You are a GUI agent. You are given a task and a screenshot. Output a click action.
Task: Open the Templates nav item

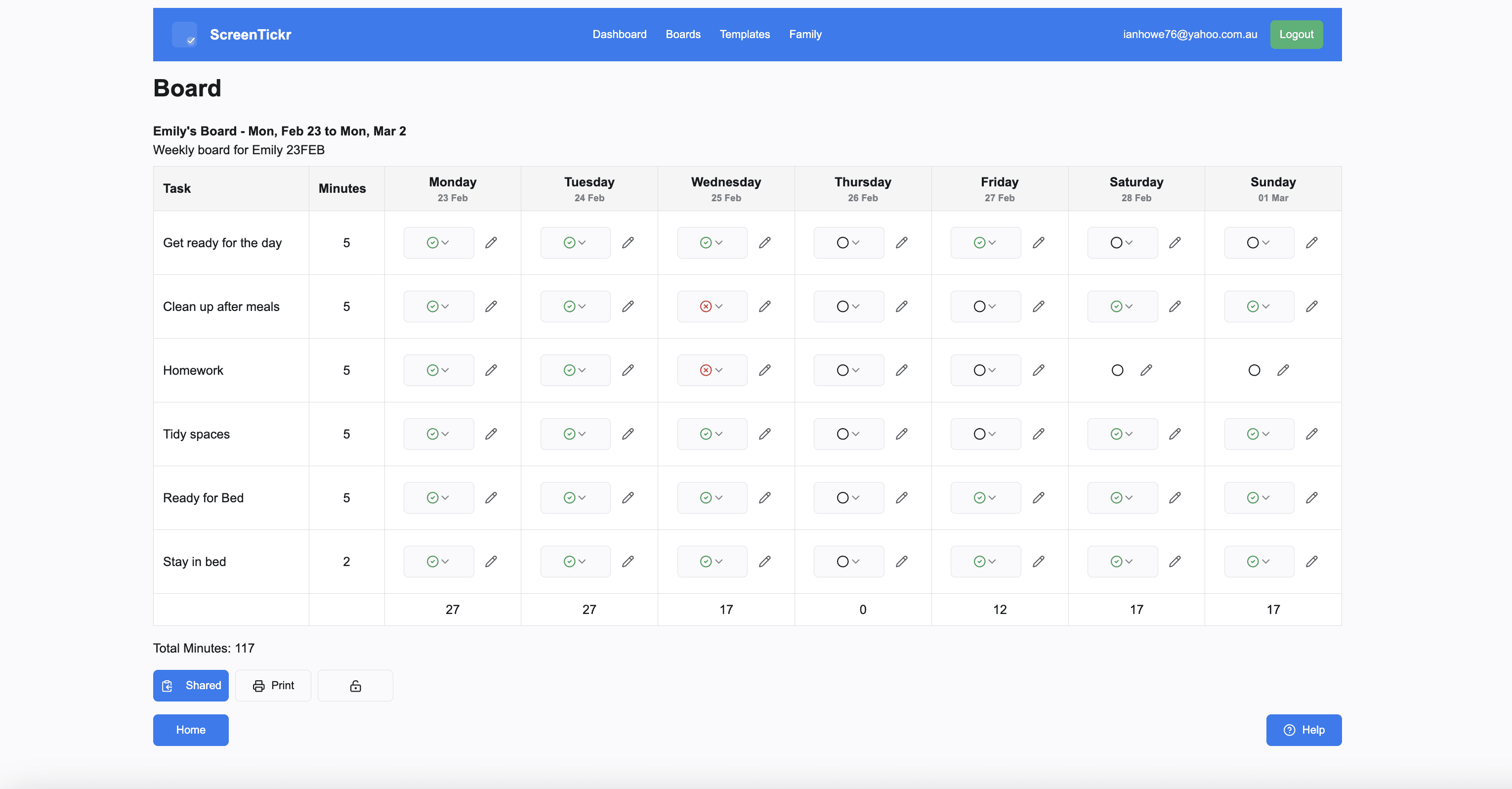(x=744, y=34)
